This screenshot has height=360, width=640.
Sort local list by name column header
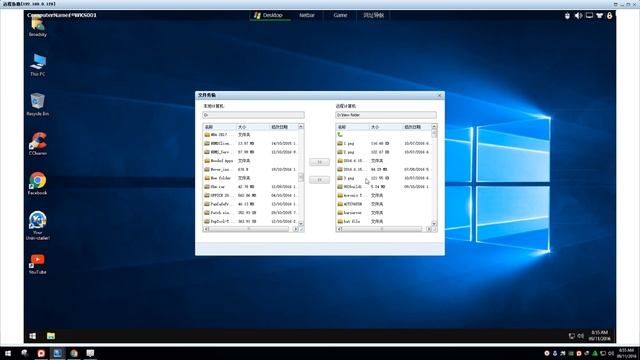(220, 127)
